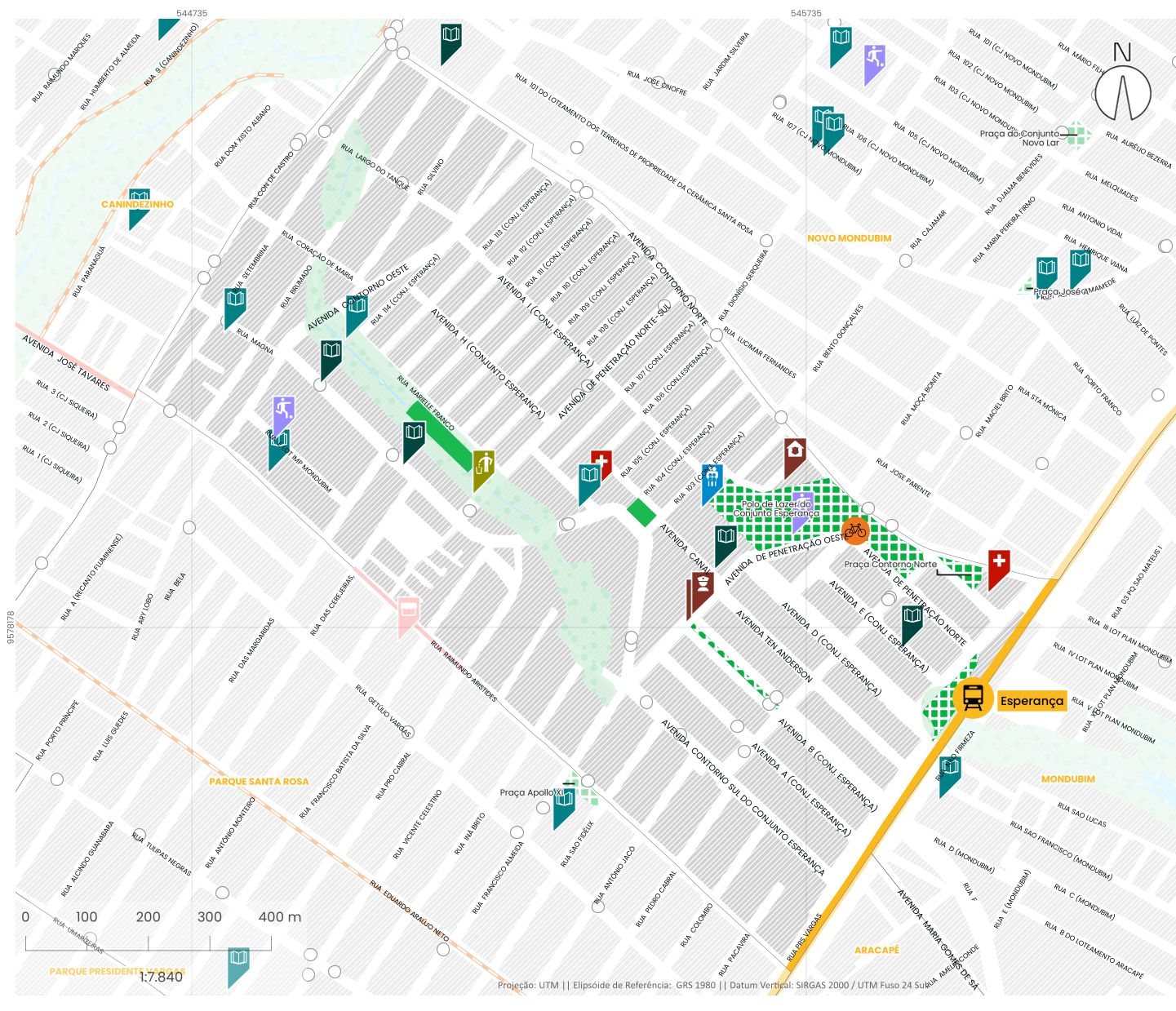Select the teal book marker beside Rua Setembrina
The height and width of the screenshot is (1011, 1176).
235,308
